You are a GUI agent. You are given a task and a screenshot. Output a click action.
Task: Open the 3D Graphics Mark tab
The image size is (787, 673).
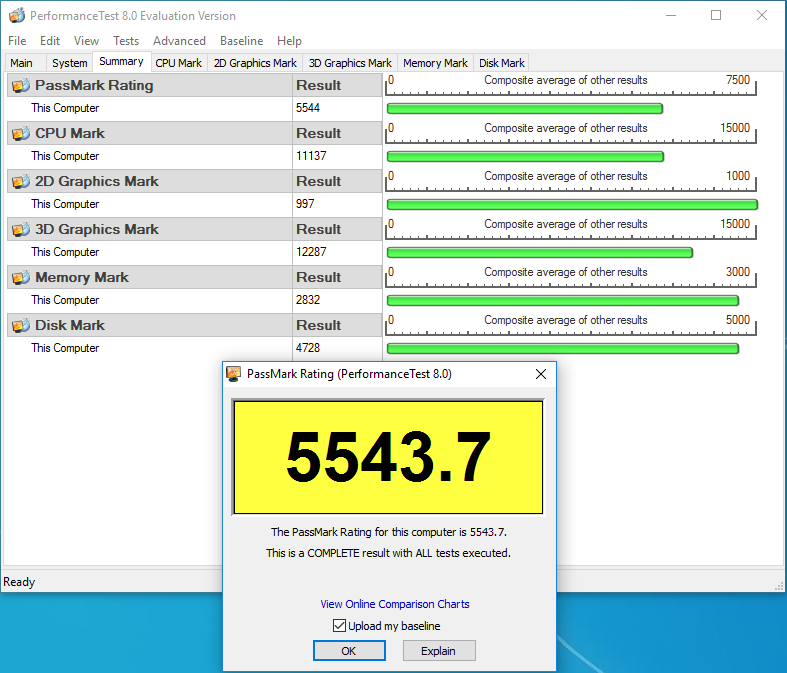click(350, 63)
